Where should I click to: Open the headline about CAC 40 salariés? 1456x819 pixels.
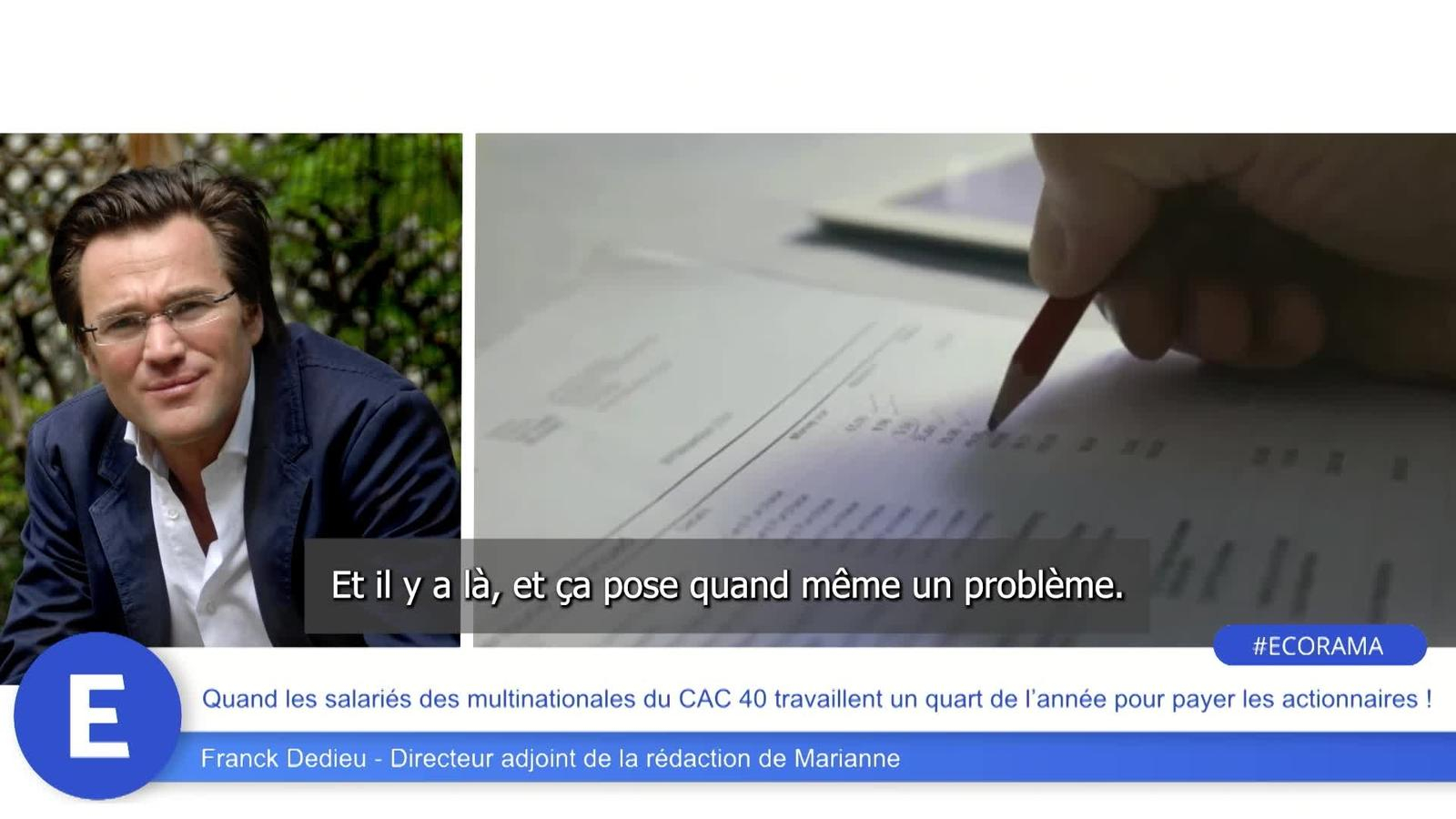[816, 699]
